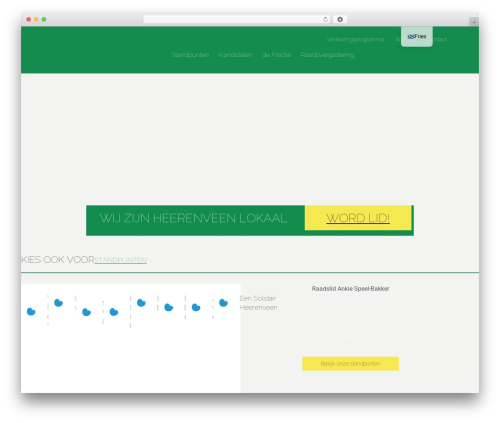This screenshot has height=423, width=500.
Task: Click the faint Standpunten heading above yellow button
Action: coord(350,334)
